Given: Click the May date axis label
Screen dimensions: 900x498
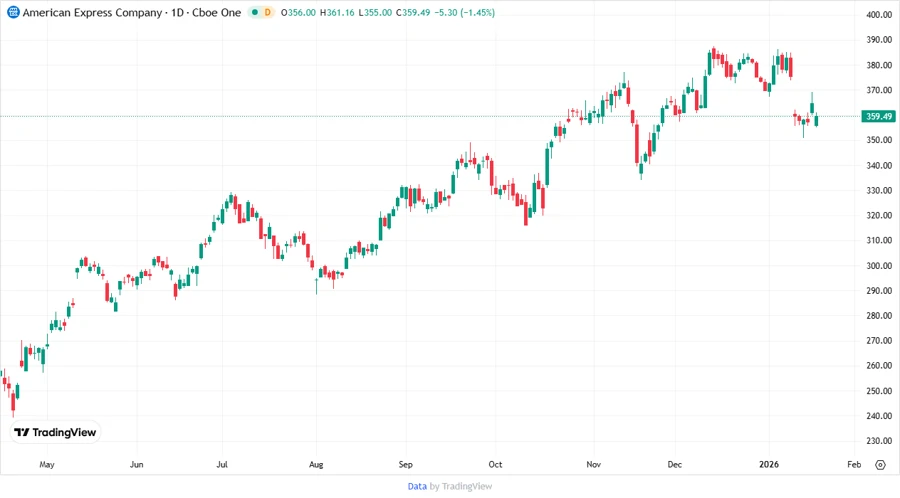Looking at the screenshot, I should tap(46, 465).
